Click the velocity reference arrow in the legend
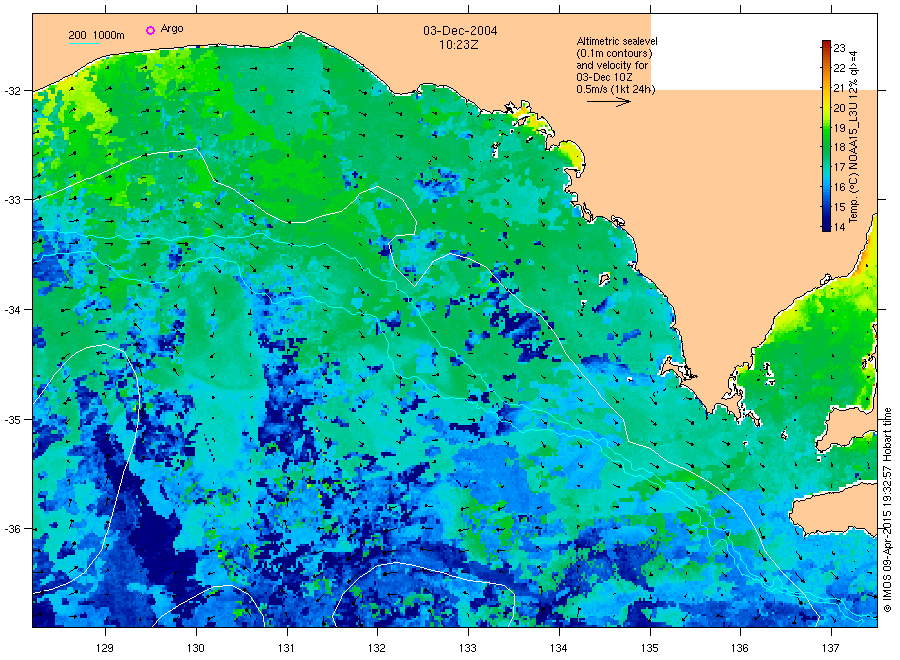900x660 pixels. point(608,102)
